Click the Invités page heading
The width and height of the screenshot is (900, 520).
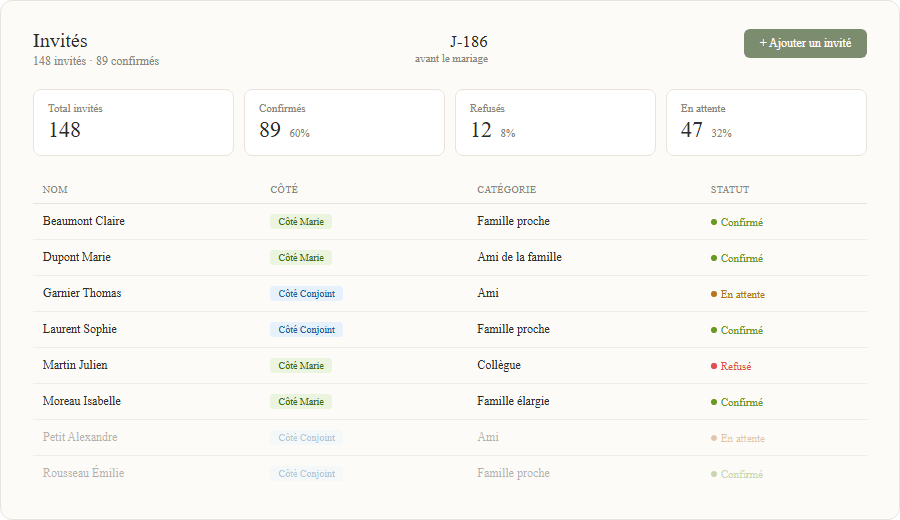[60, 41]
